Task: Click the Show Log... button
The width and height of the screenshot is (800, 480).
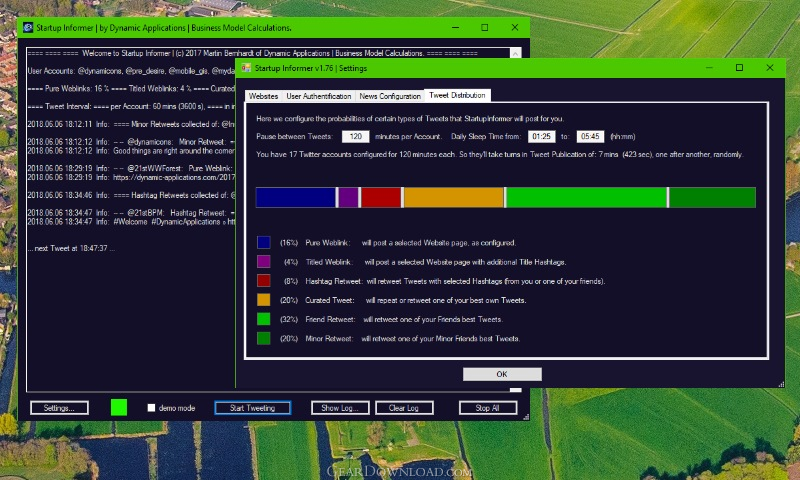Action: coord(340,408)
